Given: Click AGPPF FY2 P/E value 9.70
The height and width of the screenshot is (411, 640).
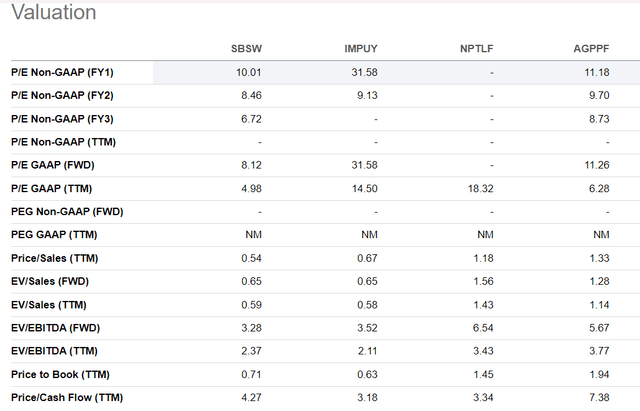Looking at the screenshot, I should (x=599, y=96).
